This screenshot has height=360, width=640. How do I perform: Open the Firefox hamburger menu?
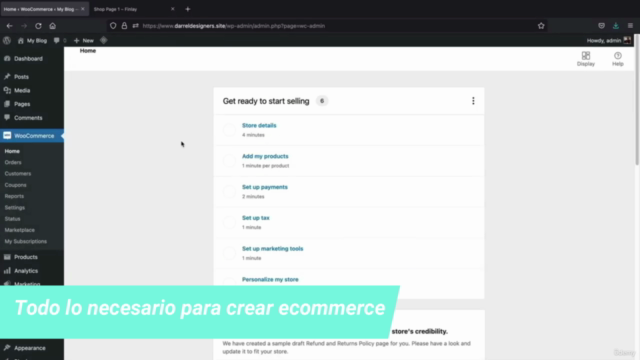[630, 26]
